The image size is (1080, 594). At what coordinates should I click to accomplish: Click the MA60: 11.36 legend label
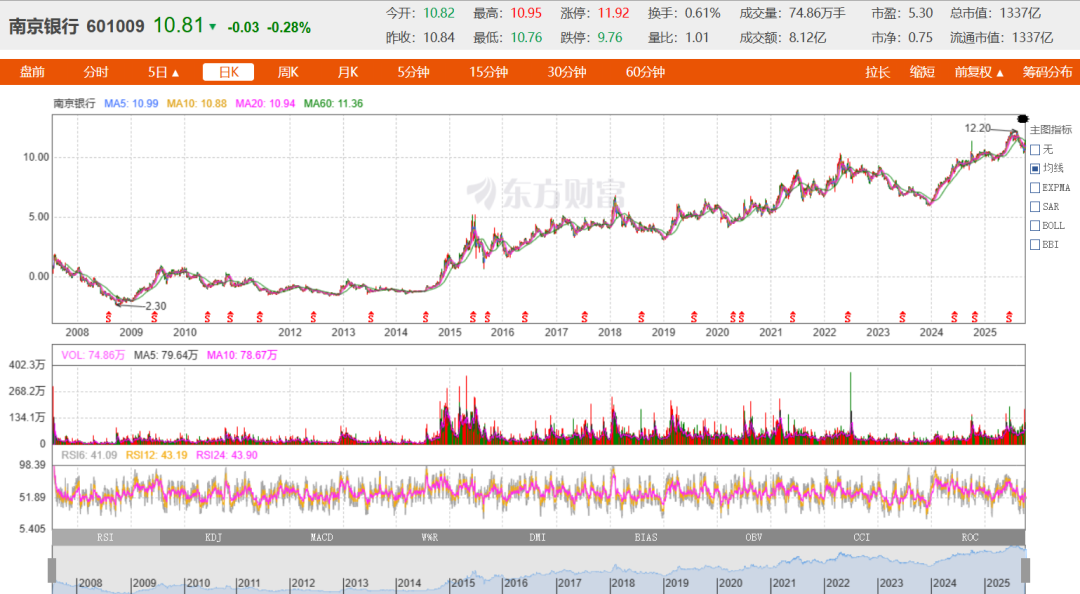(x=333, y=103)
